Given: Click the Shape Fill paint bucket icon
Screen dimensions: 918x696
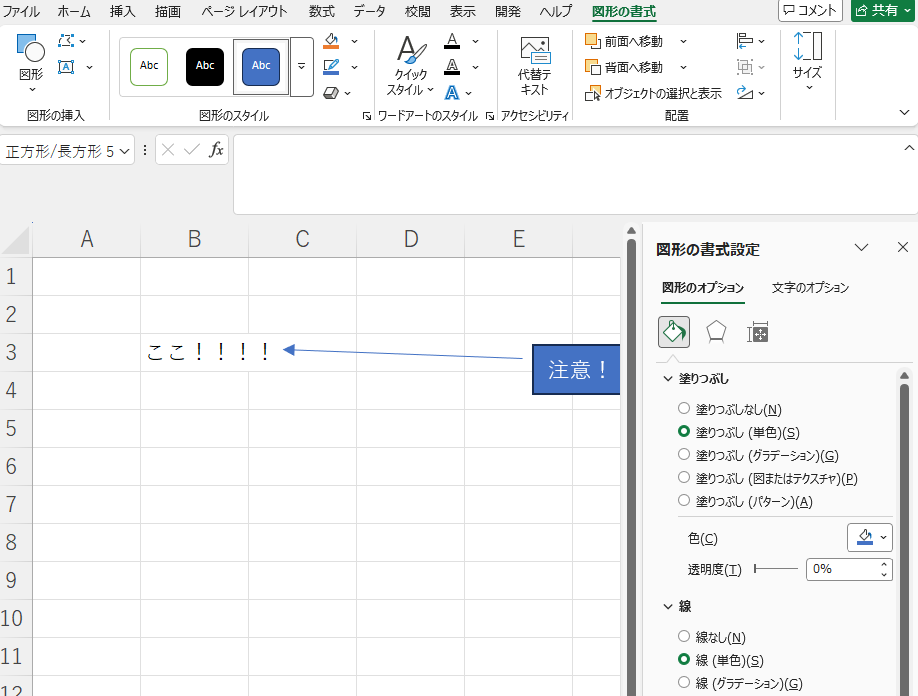Looking at the screenshot, I should (x=331, y=40).
